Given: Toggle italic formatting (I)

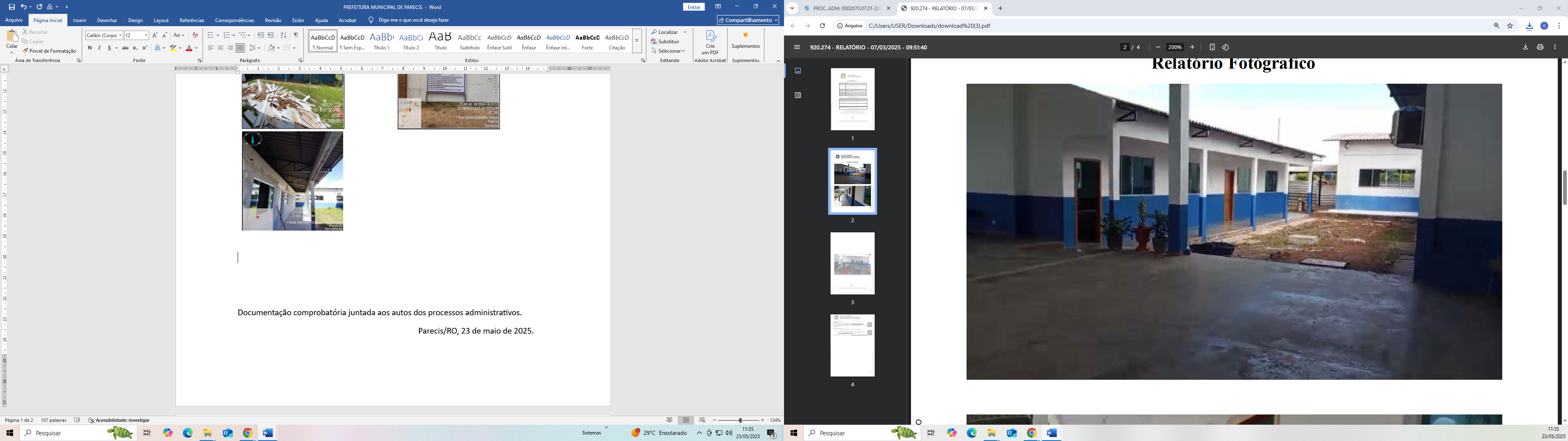Looking at the screenshot, I should [x=99, y=48].
